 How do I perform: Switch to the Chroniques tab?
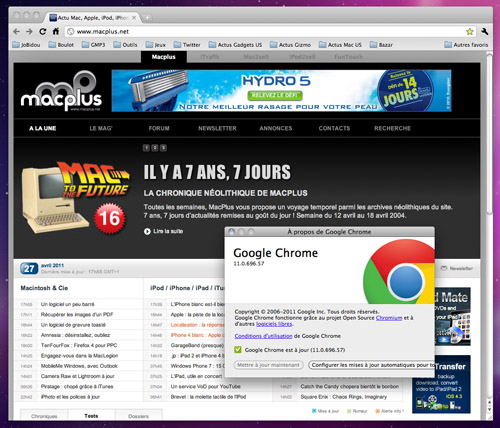coord(44,416)
